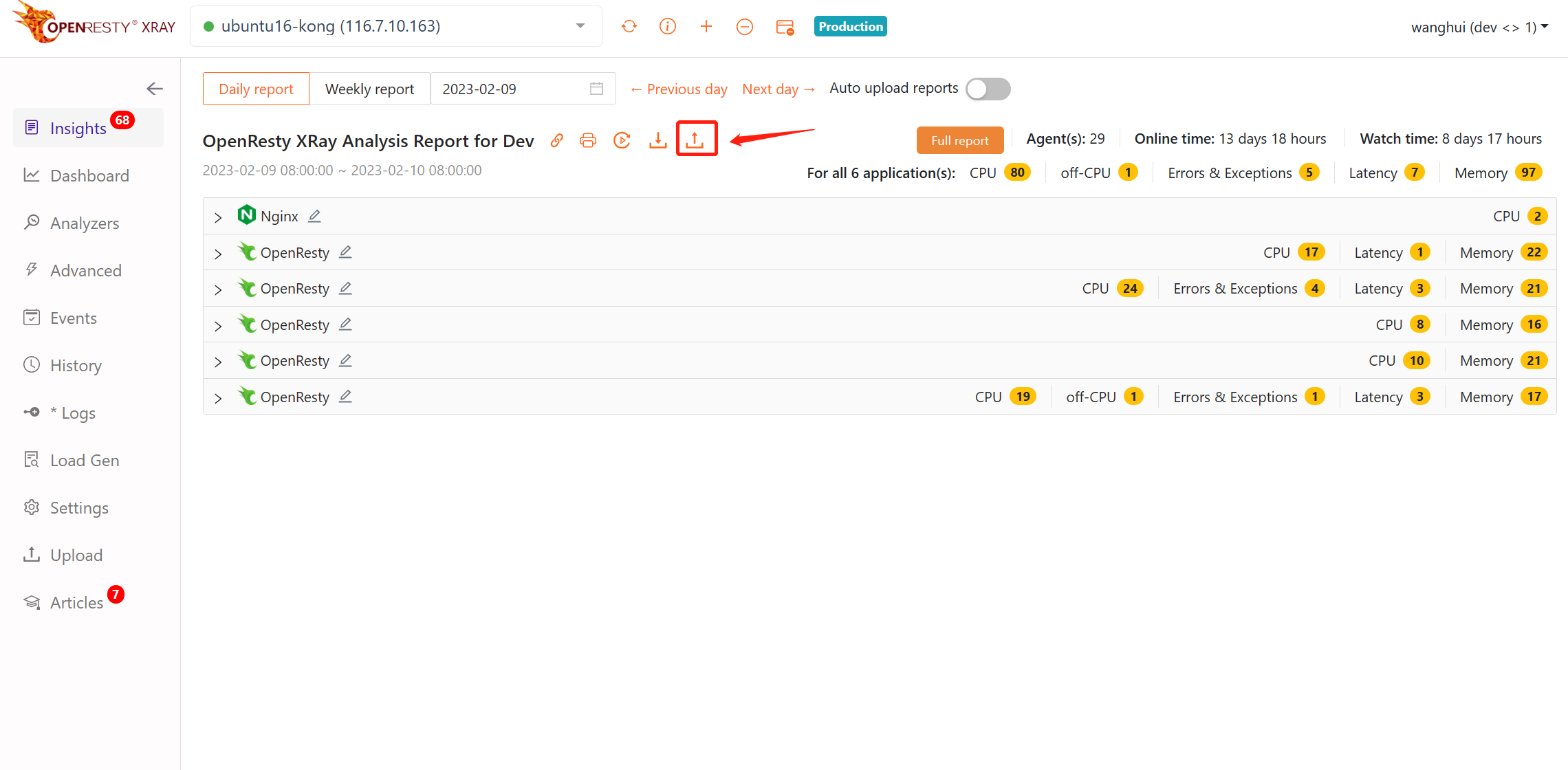The image size is (1568, 770).
Task: Open Insights in the sidebar
Action: point(89,128)
